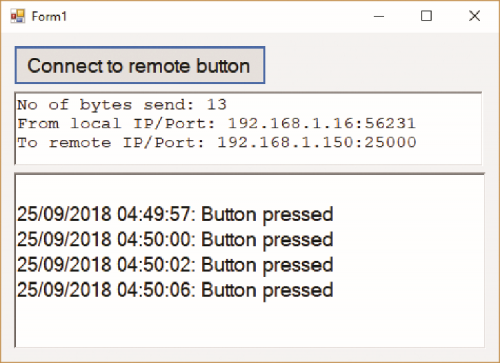Maximize the Form1 window
The image size is (500, 363).
(426, 16)
